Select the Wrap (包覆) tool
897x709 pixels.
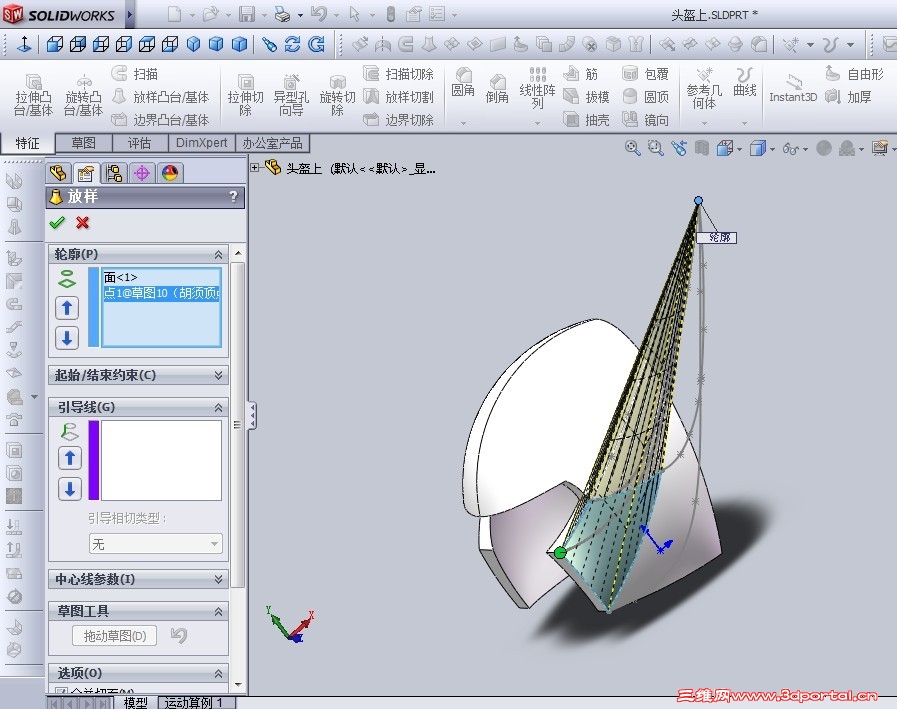pyautogui.click(x=645, y=74)
